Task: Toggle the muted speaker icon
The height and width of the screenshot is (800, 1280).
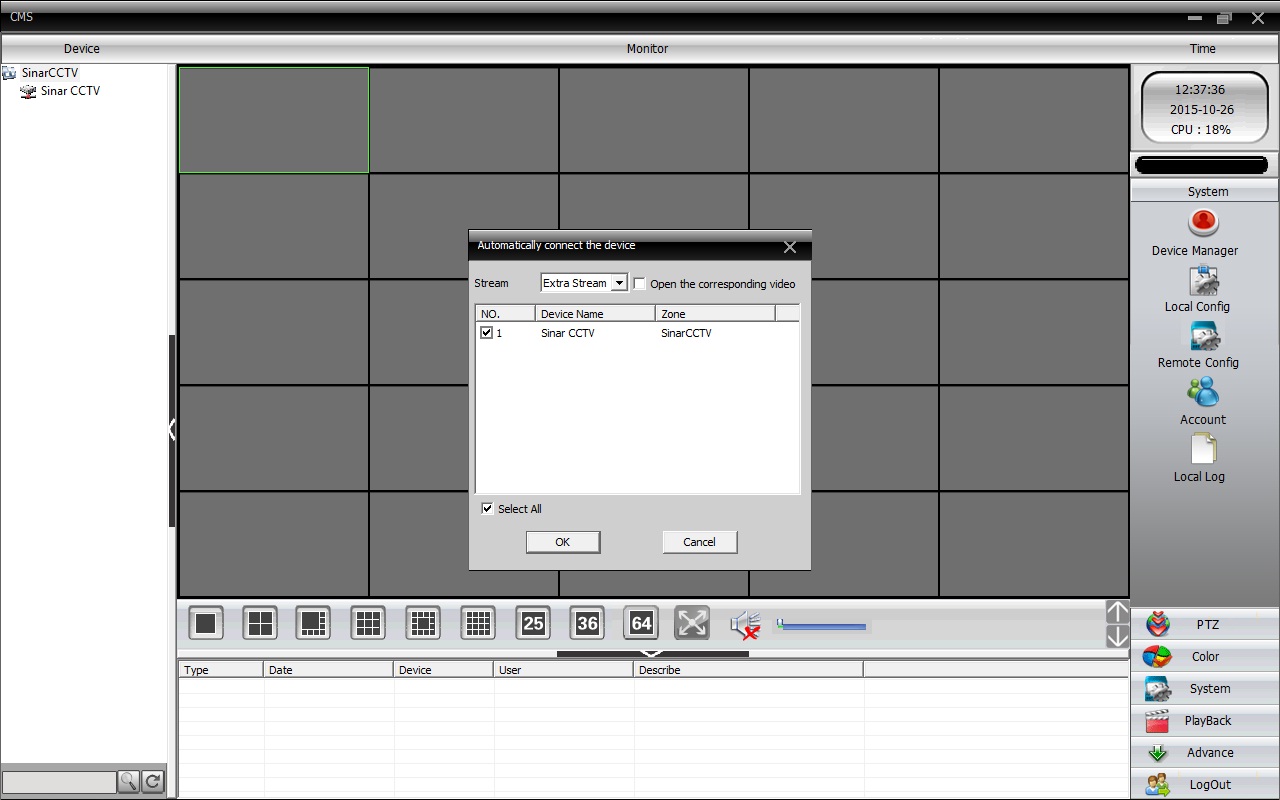Action: coord(745,625)
